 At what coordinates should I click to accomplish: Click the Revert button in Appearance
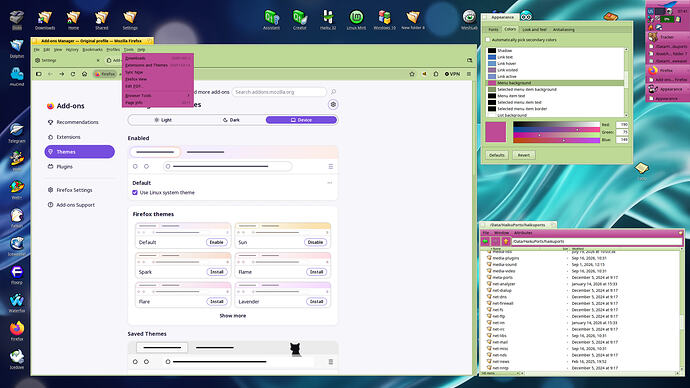pyautogui.click(x=524, y=155)
